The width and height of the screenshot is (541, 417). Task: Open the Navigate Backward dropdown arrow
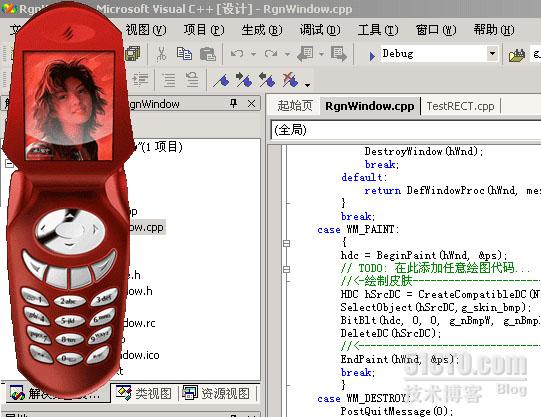[322, 54]
